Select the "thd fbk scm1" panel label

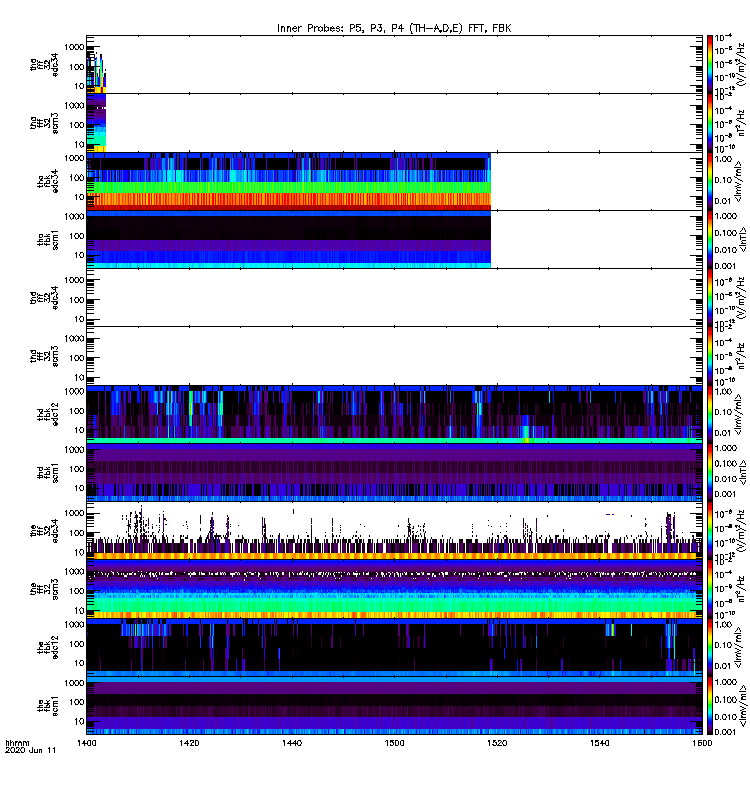48,472
